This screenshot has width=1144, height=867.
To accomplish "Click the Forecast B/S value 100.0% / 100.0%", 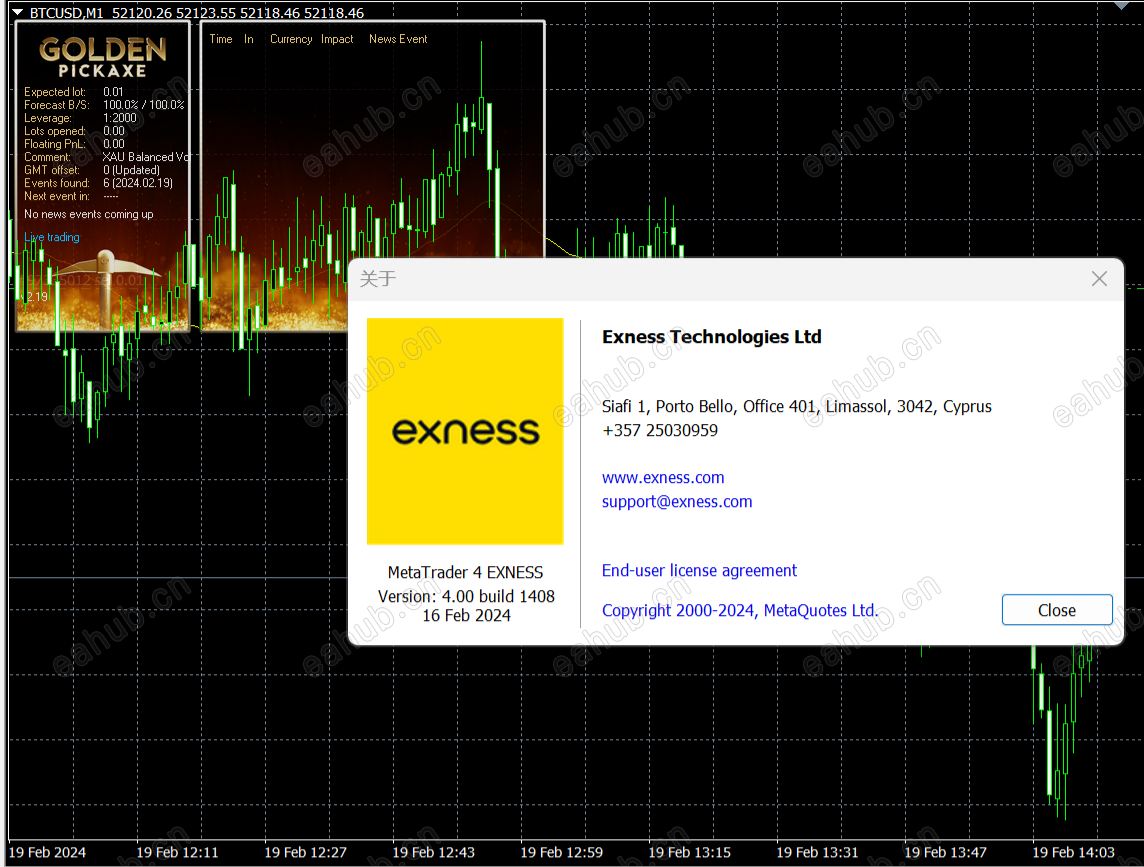I will point(144,104).
